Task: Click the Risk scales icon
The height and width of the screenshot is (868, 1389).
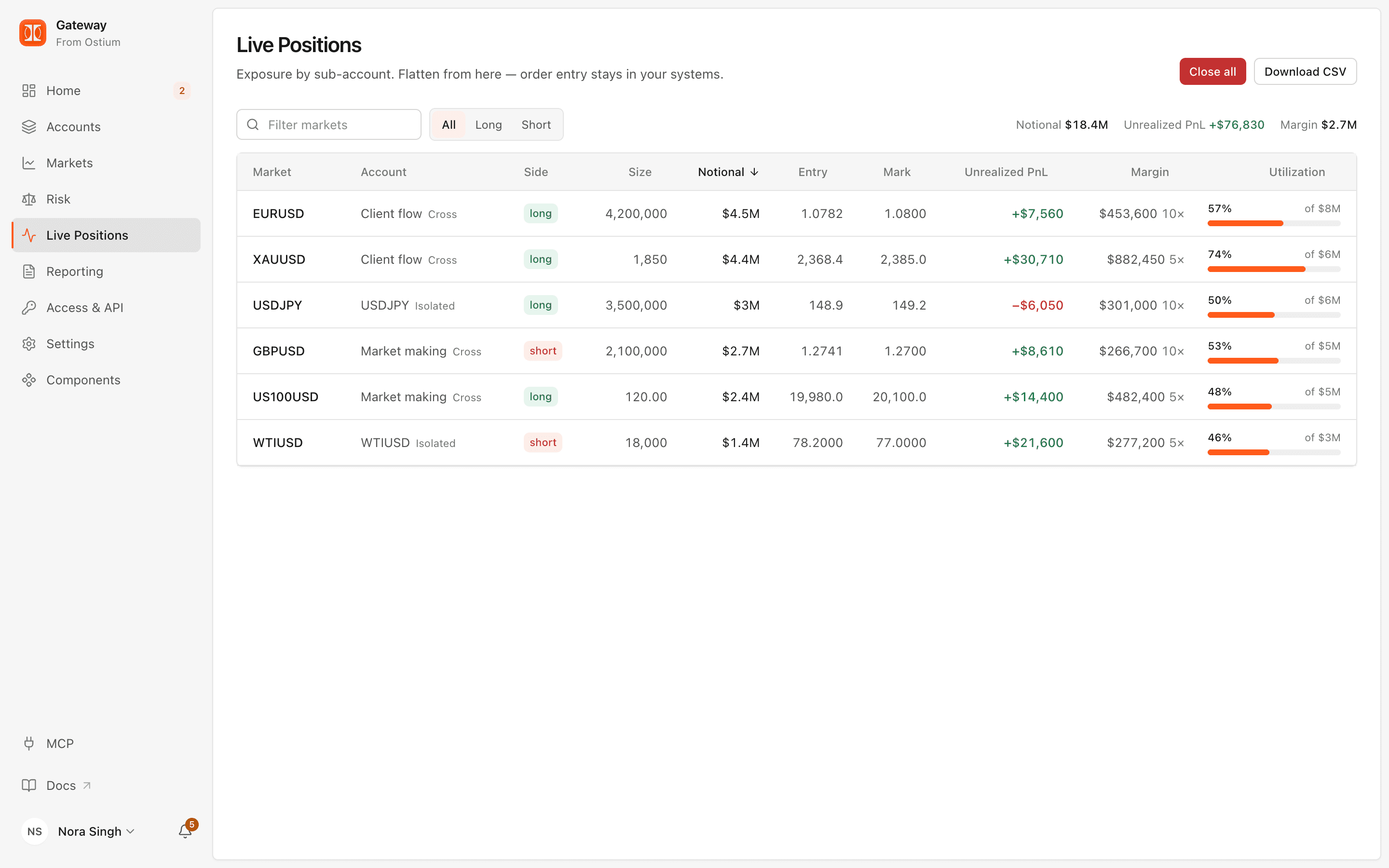Action: [29, 199]
